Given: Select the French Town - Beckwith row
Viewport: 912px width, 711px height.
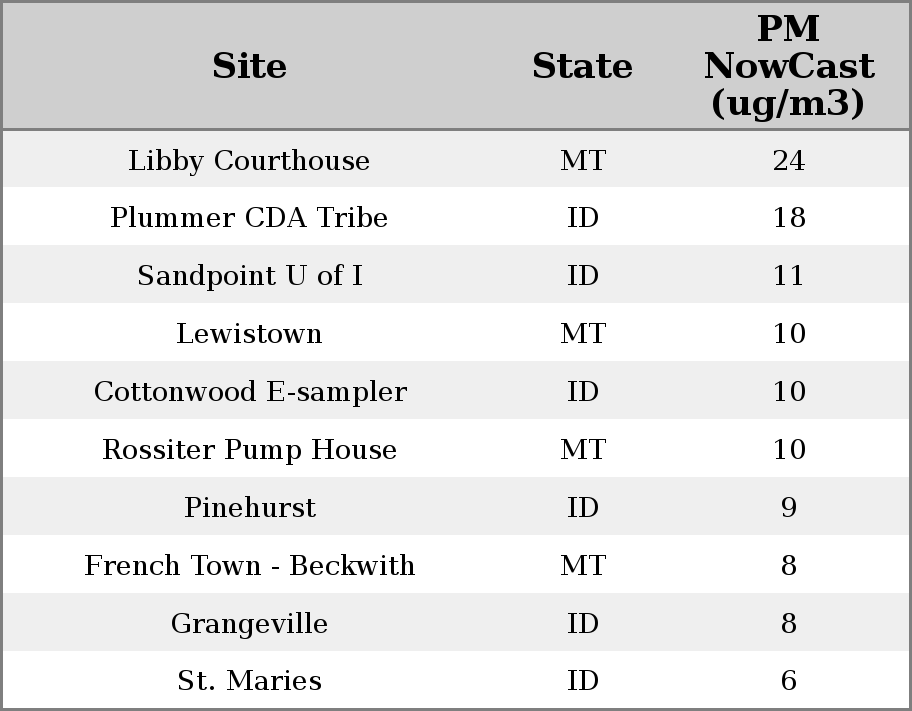Looking at the screenshot, I should tap(249, 566).
